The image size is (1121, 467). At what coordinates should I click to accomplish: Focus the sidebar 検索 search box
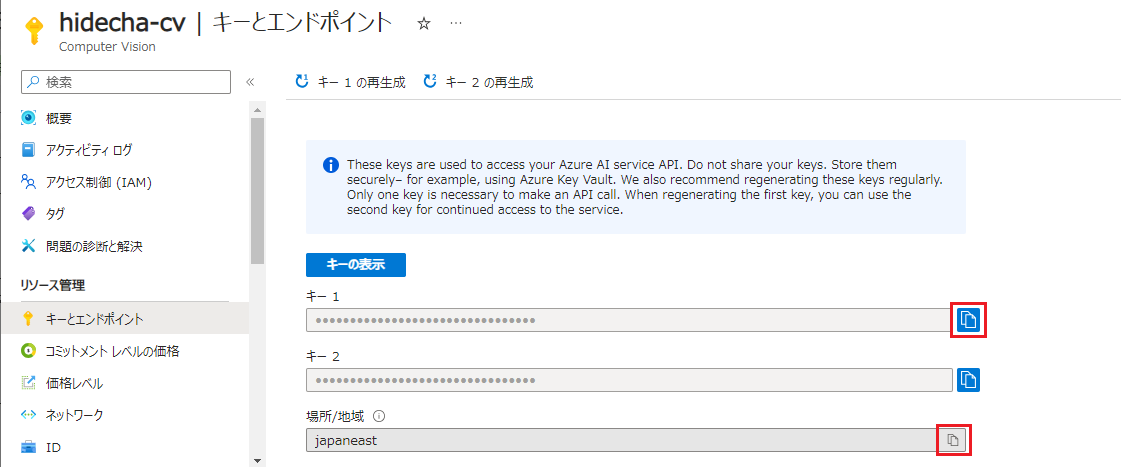point(126,82)
